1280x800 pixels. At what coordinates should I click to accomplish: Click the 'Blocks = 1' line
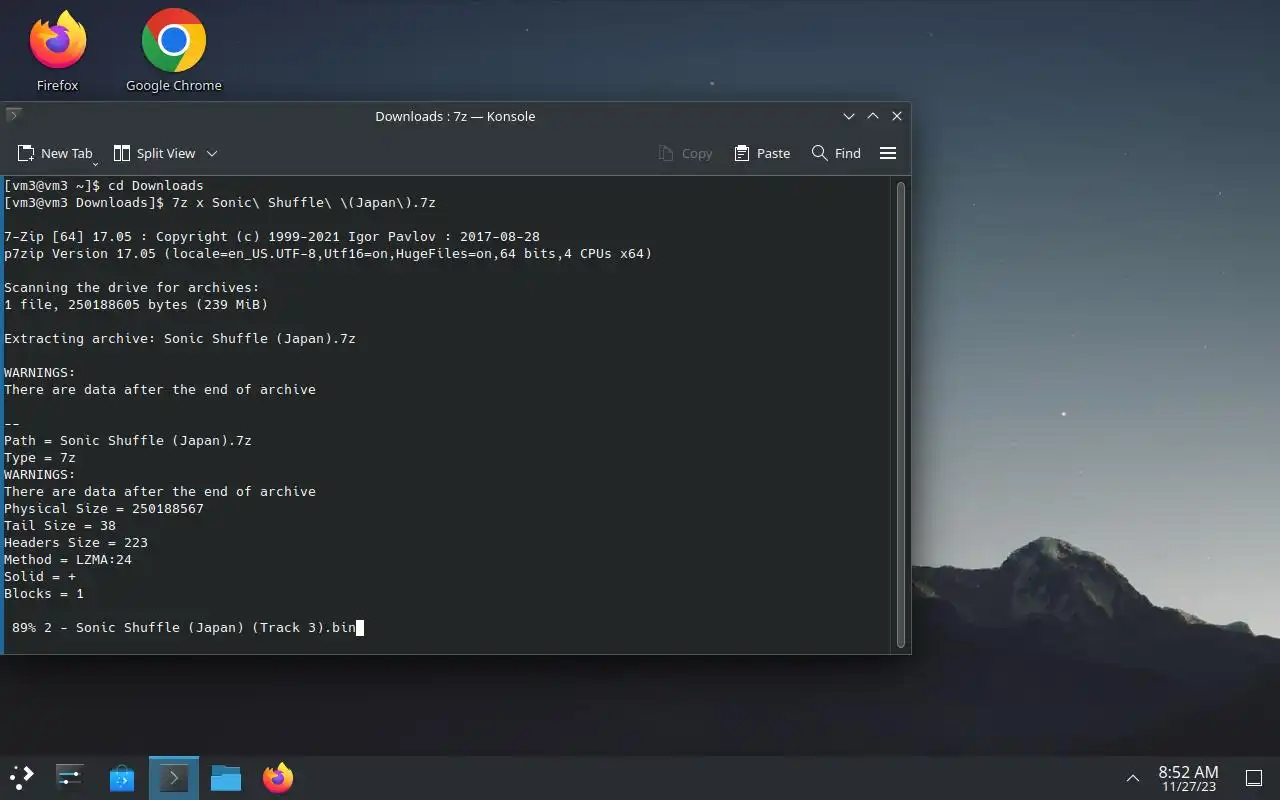(44, 594)
